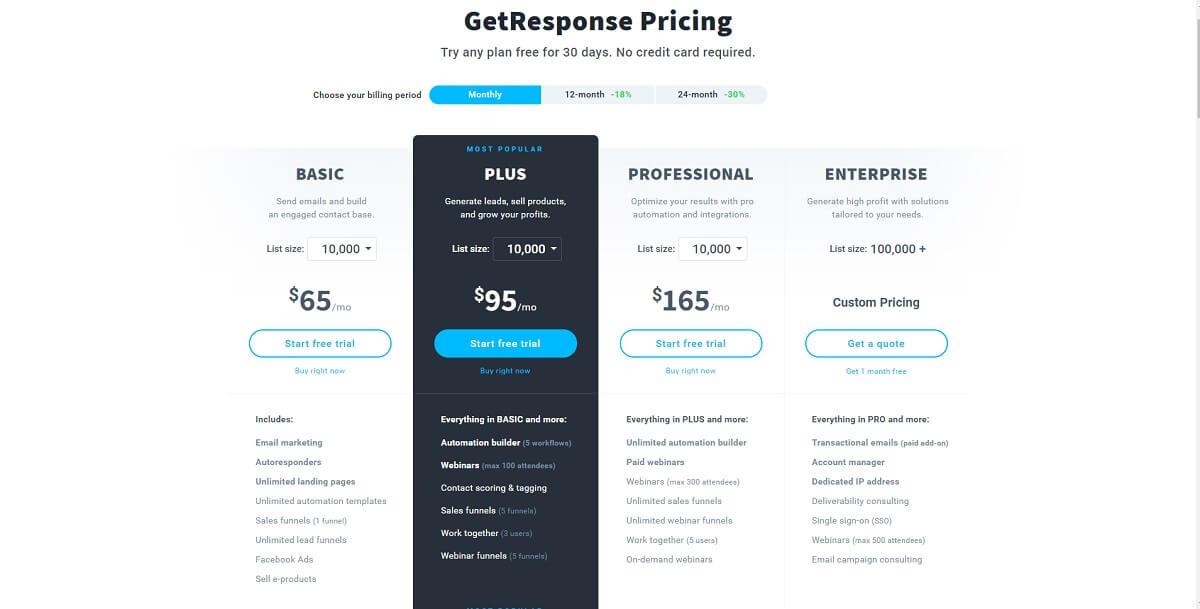Viewport: 1200px width, 609px height.
Task: Click the Get 1 month free link
Action: pos(876,371)
